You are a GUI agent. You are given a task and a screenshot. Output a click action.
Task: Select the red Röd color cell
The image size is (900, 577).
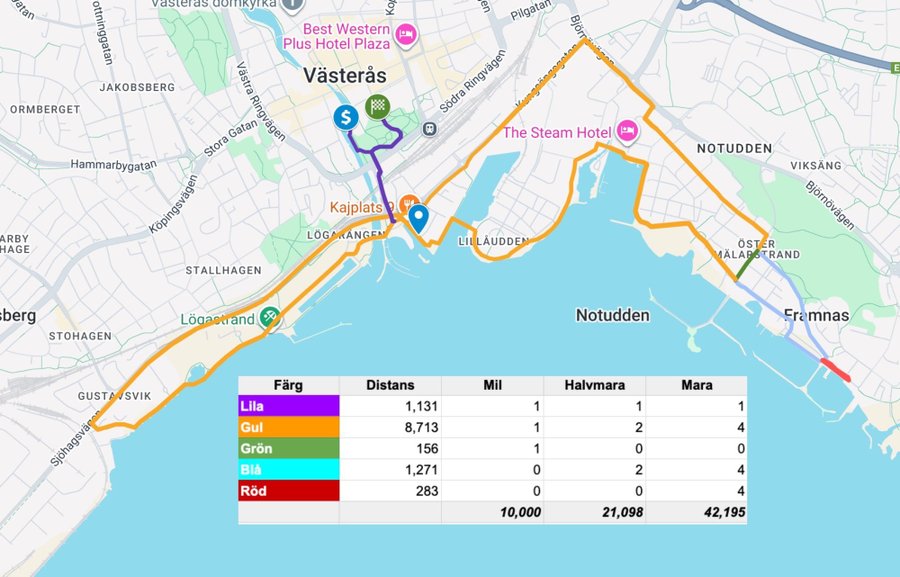coord(288,490)
